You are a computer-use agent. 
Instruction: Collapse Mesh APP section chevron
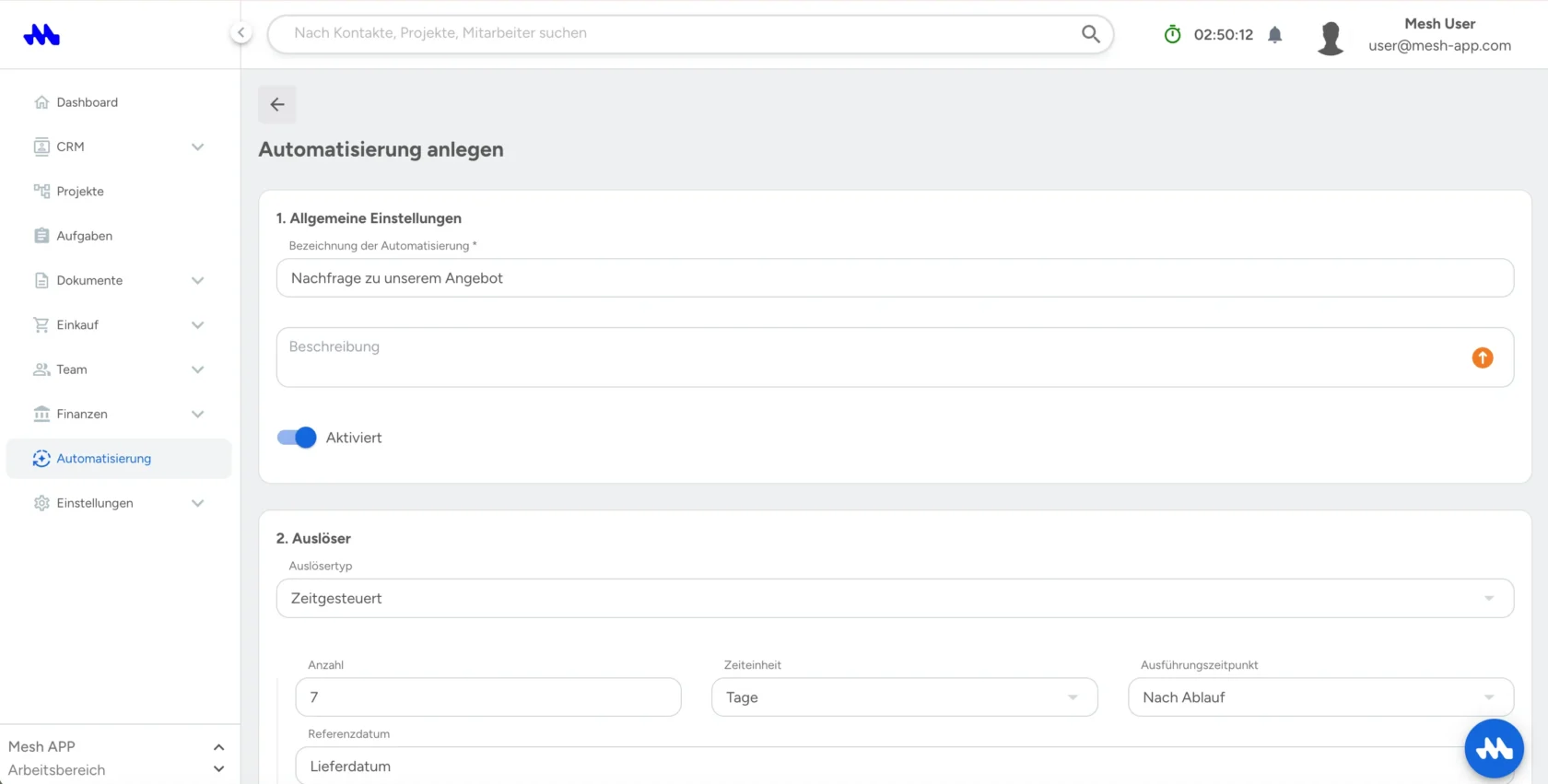click(218, 747)
